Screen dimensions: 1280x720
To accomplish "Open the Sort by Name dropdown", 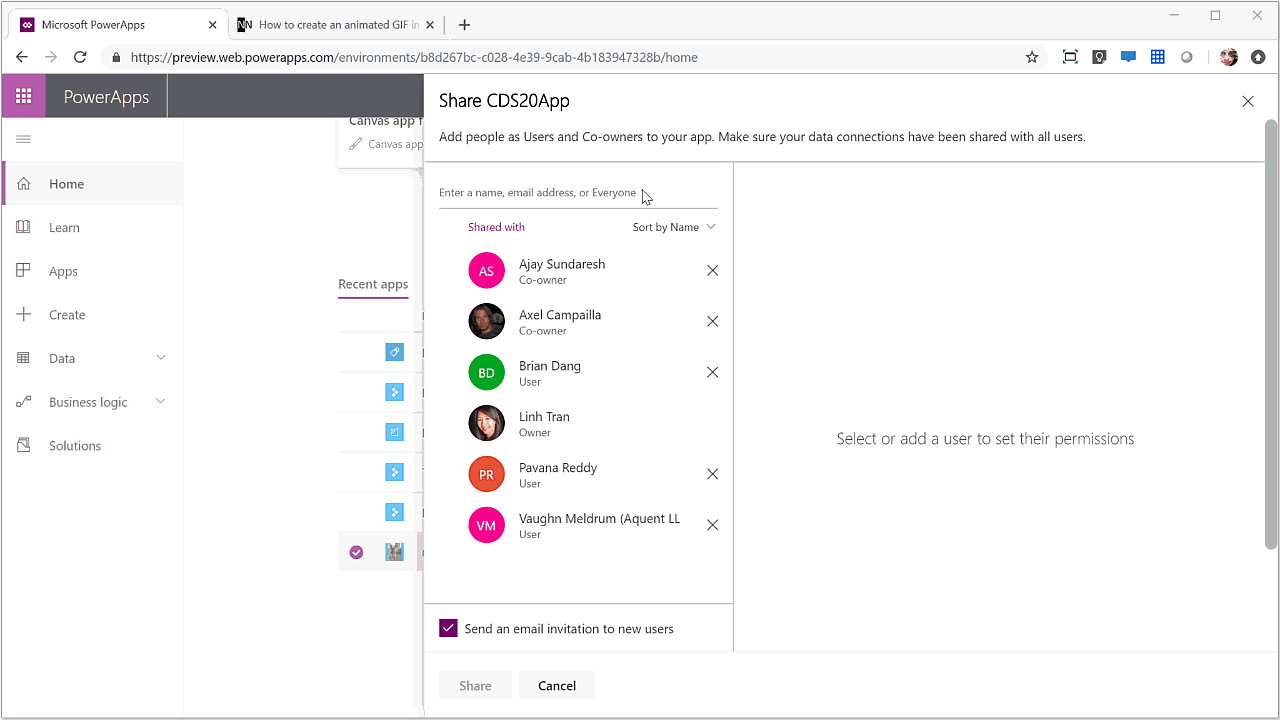I will click(673, 227).
